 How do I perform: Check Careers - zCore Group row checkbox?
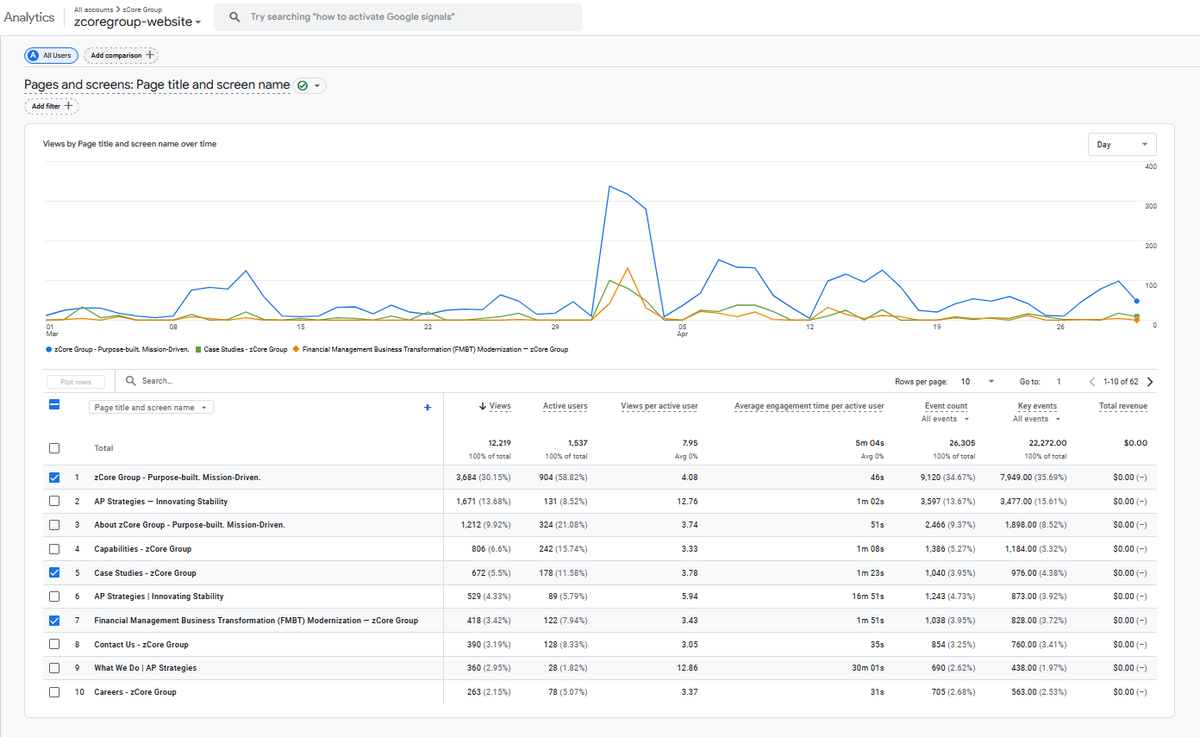(x=54, y=692)
